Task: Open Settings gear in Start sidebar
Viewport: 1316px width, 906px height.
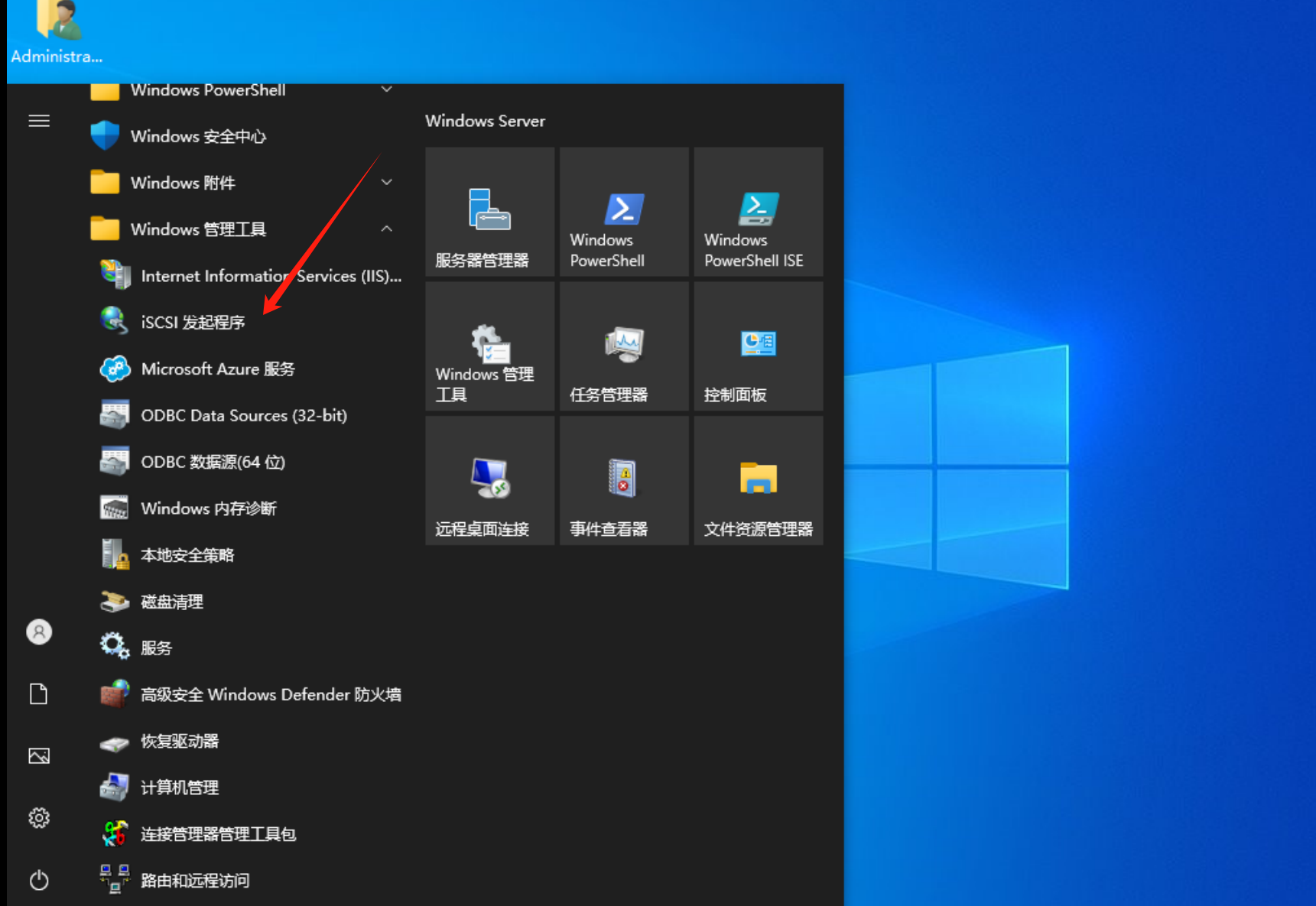Action: click(39, 818)
